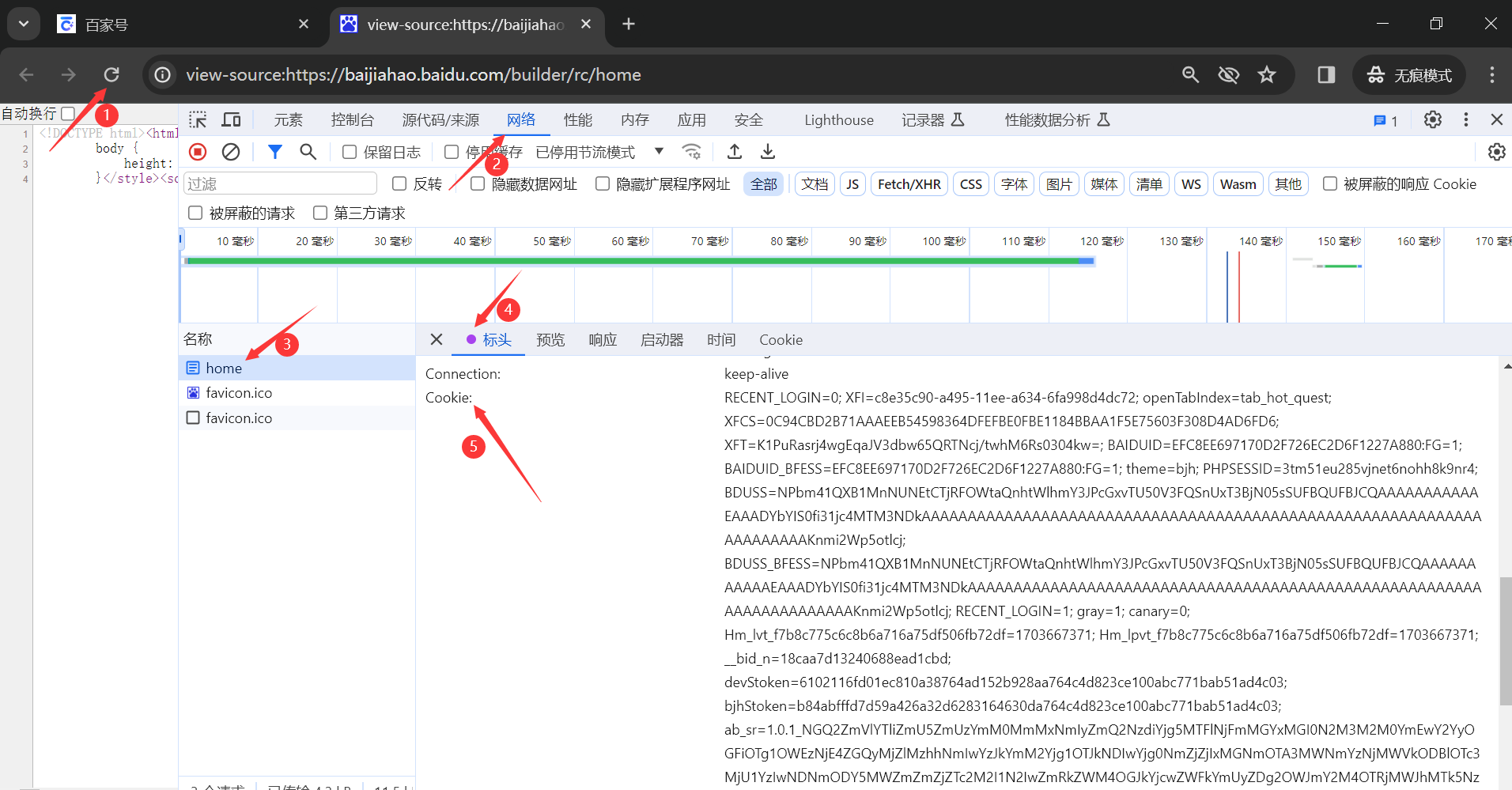The image size is (1512, 790).
Task: Click the import HAR upload icon
Action: tap(735, 152)
